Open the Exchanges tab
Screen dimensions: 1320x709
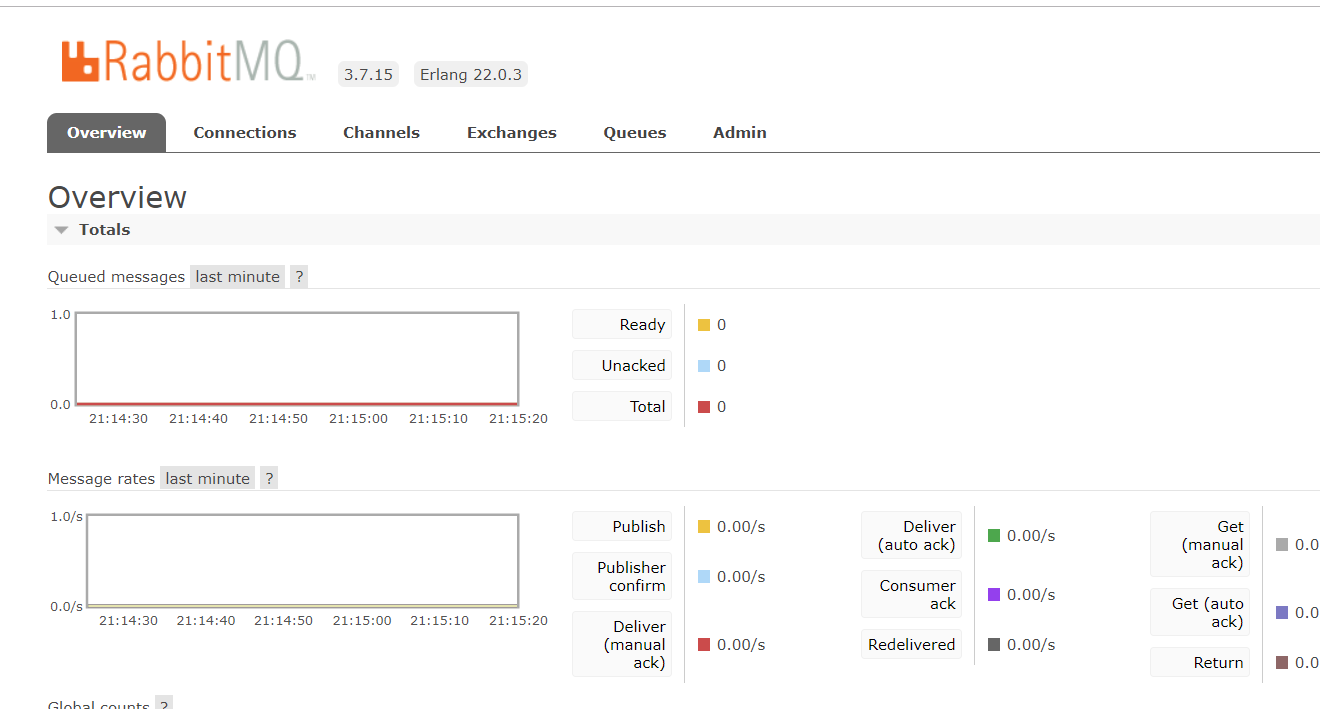[511, 132]
